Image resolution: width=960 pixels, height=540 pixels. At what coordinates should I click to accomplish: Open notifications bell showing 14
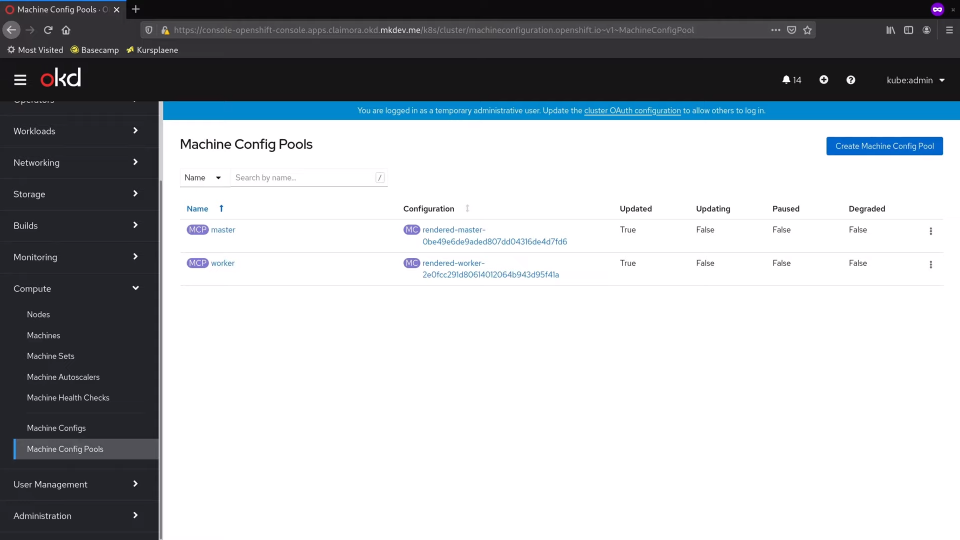791,80
